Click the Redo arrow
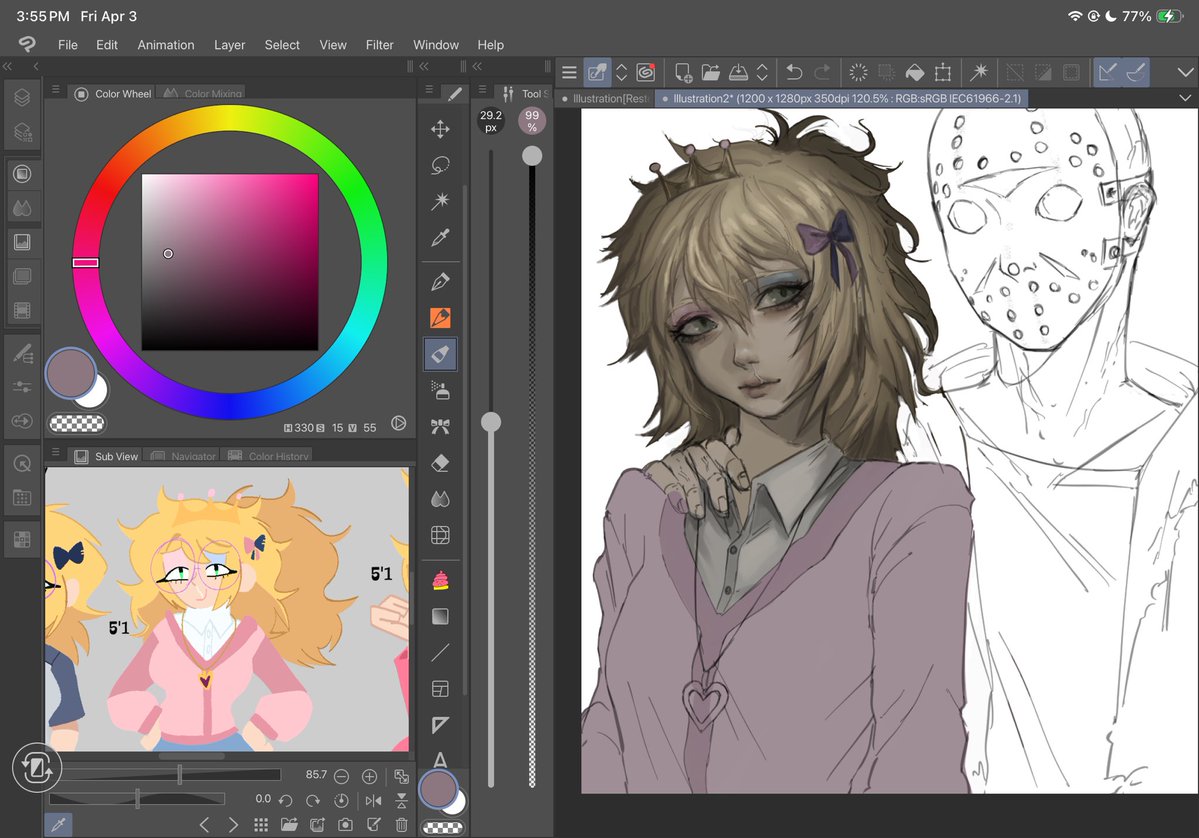Screen dimensions: 1199x838 pos(822,73)
